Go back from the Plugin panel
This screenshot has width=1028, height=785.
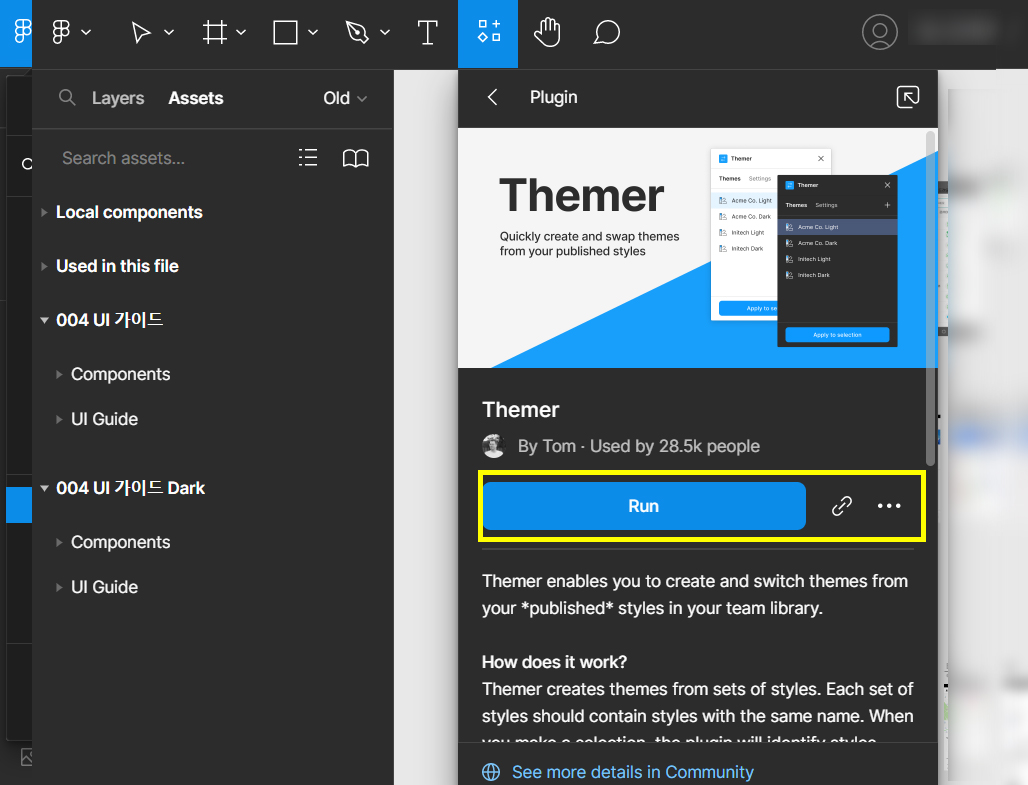[x=493, y=97]
